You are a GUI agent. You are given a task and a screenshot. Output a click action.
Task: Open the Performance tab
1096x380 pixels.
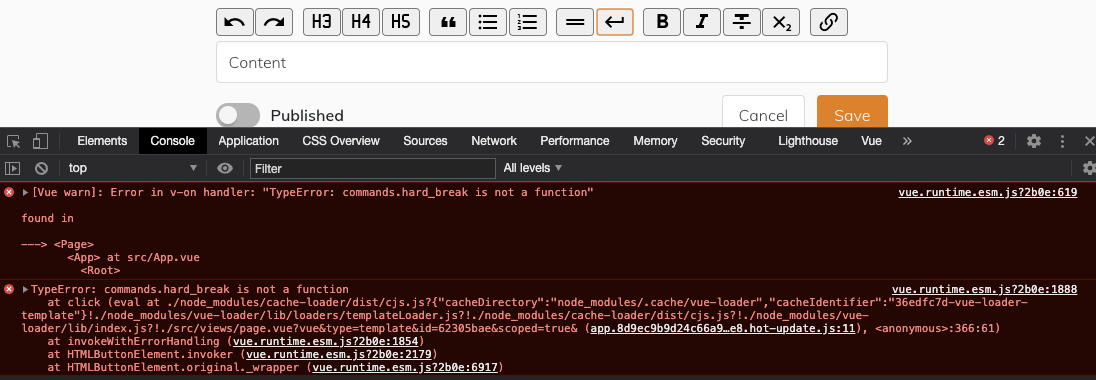point(575,141)
